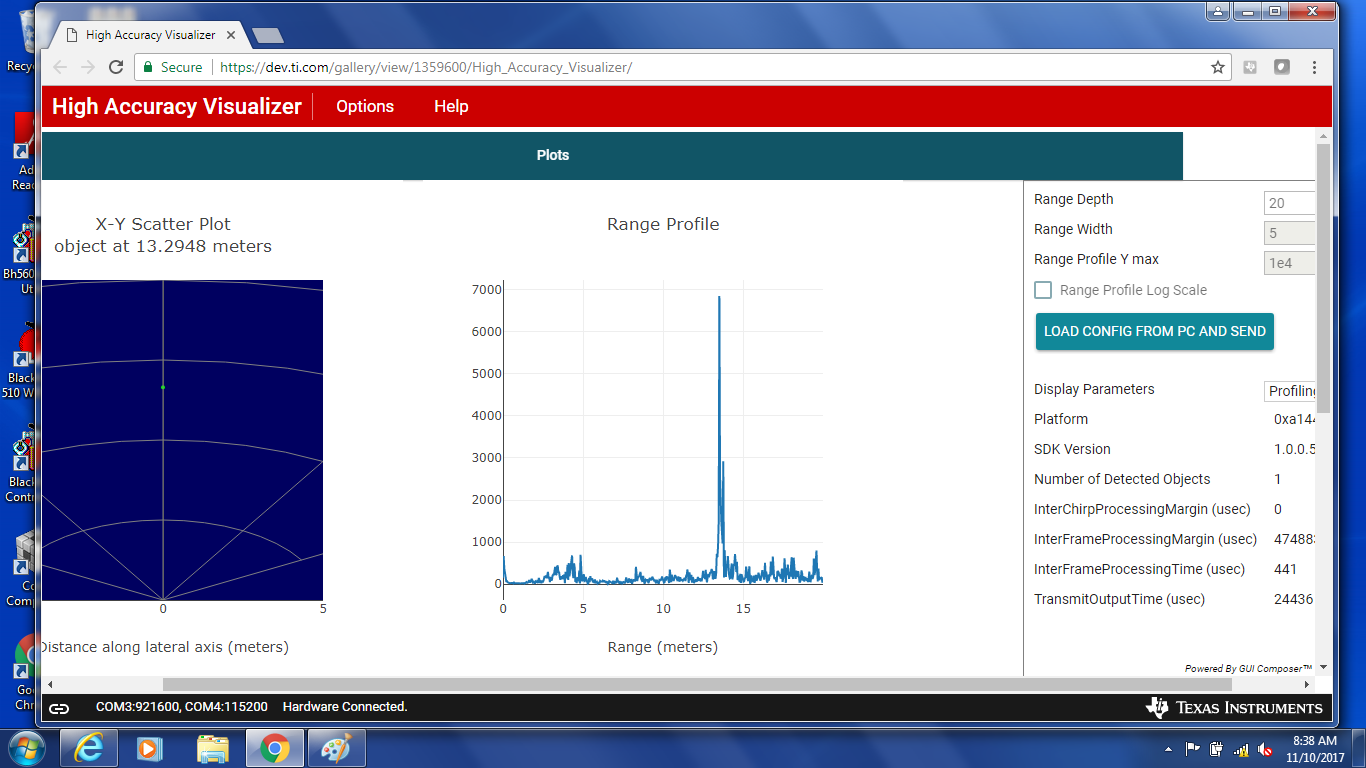The image size is (1366, 768).
Task: Click 'TransmitOutputTime (usec)' label
Action: (1119, 599)
